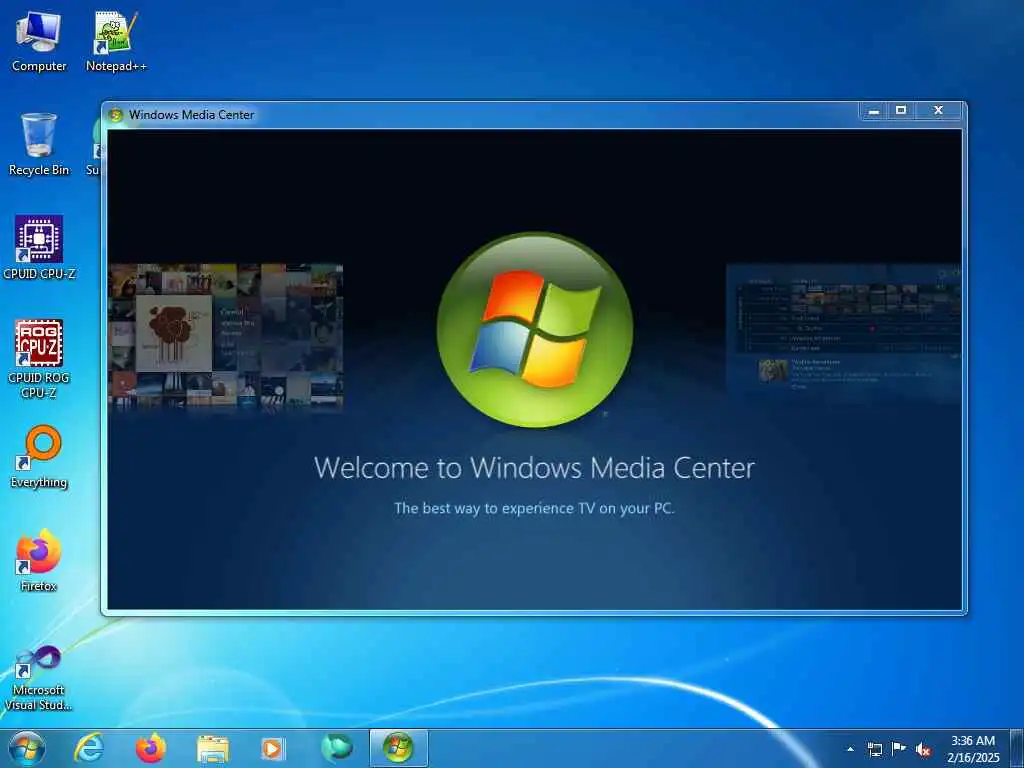1024x768 pixels.
Task: Click the muted volume tray icon
Action: point(923,750)
